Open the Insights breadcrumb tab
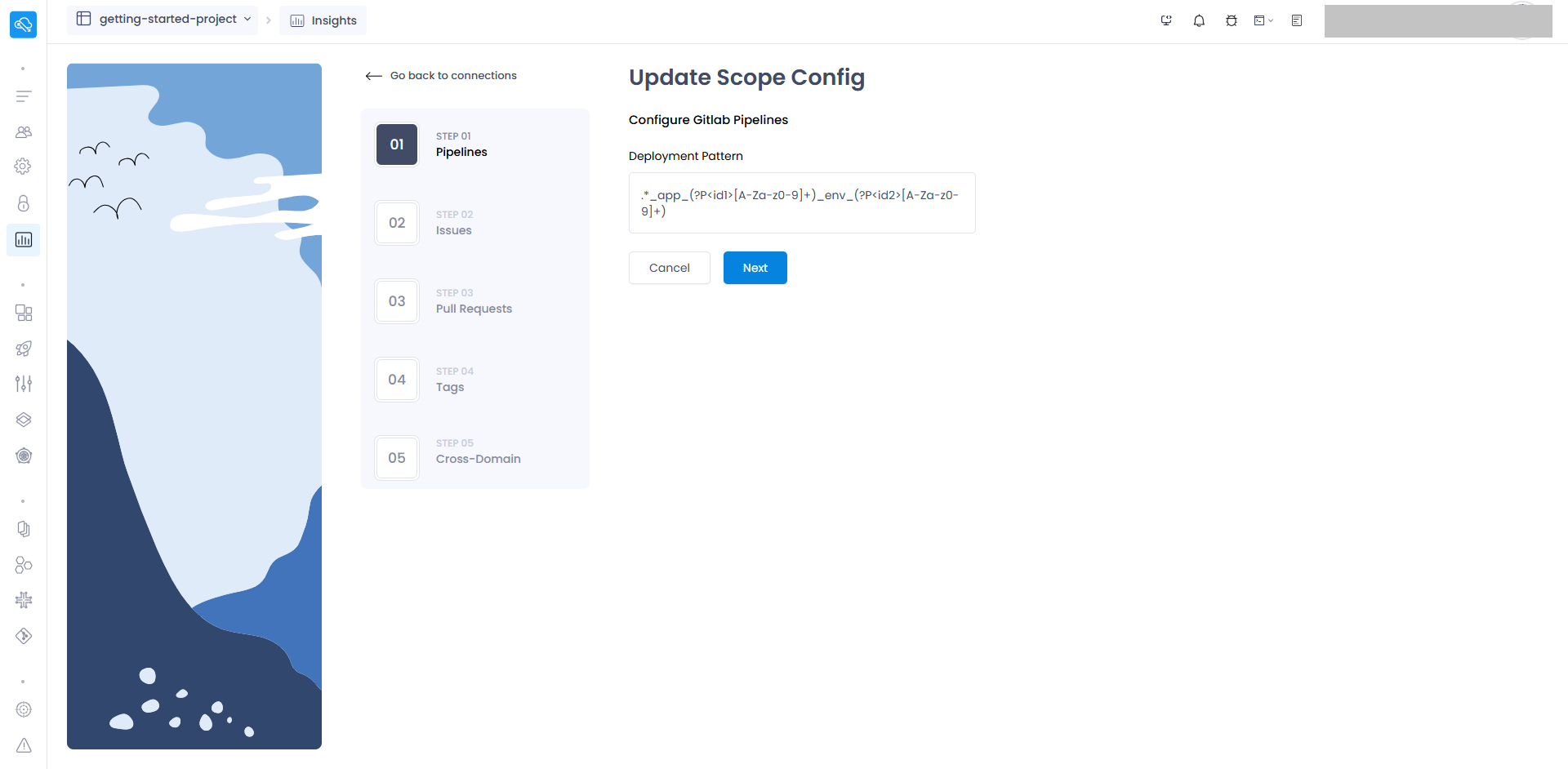Screen dimensions: 1568x769 pos(323,20)
